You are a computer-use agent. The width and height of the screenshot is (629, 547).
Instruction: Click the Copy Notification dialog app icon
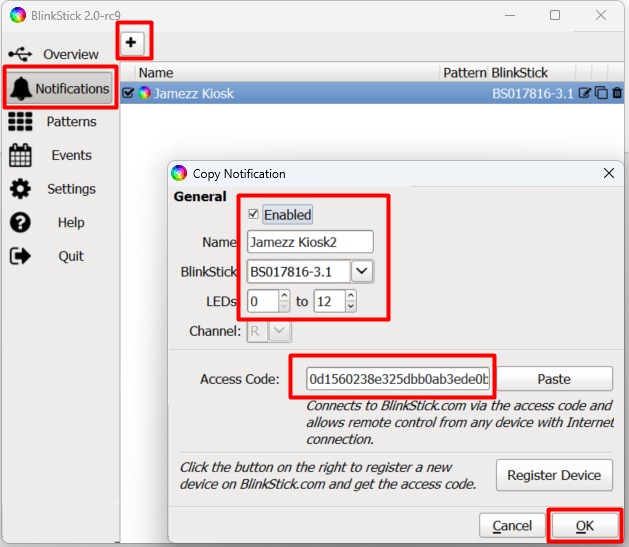click(179, 173)
